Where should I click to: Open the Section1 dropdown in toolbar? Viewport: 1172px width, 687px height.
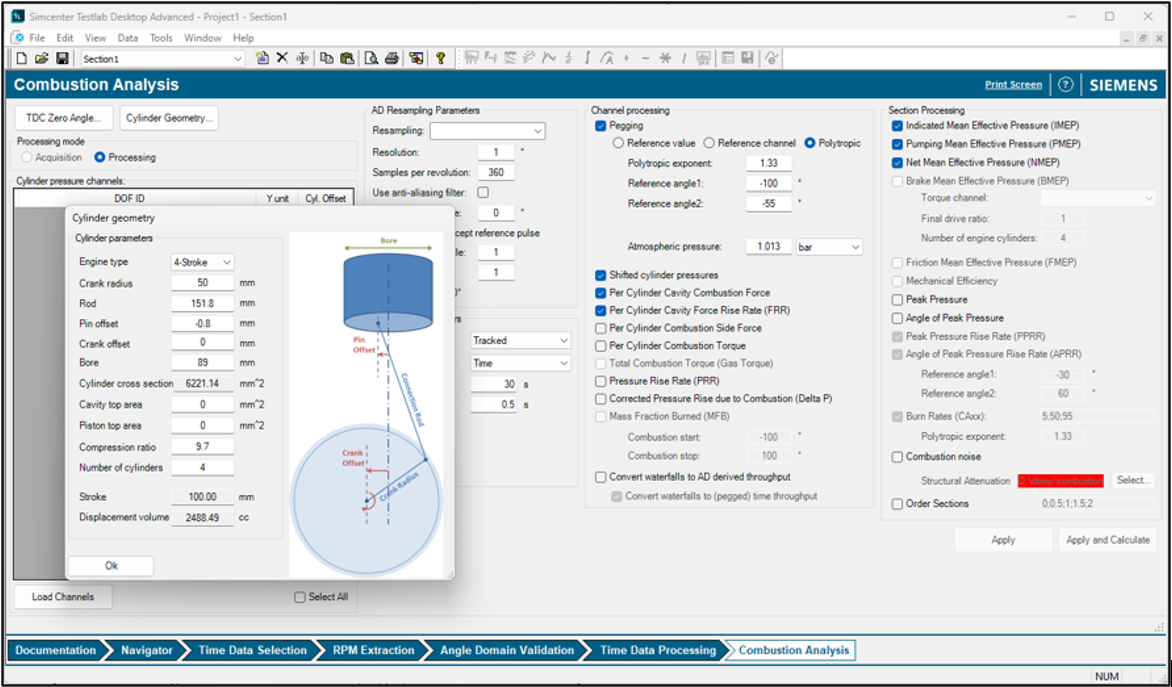click(x=238, y=59)
